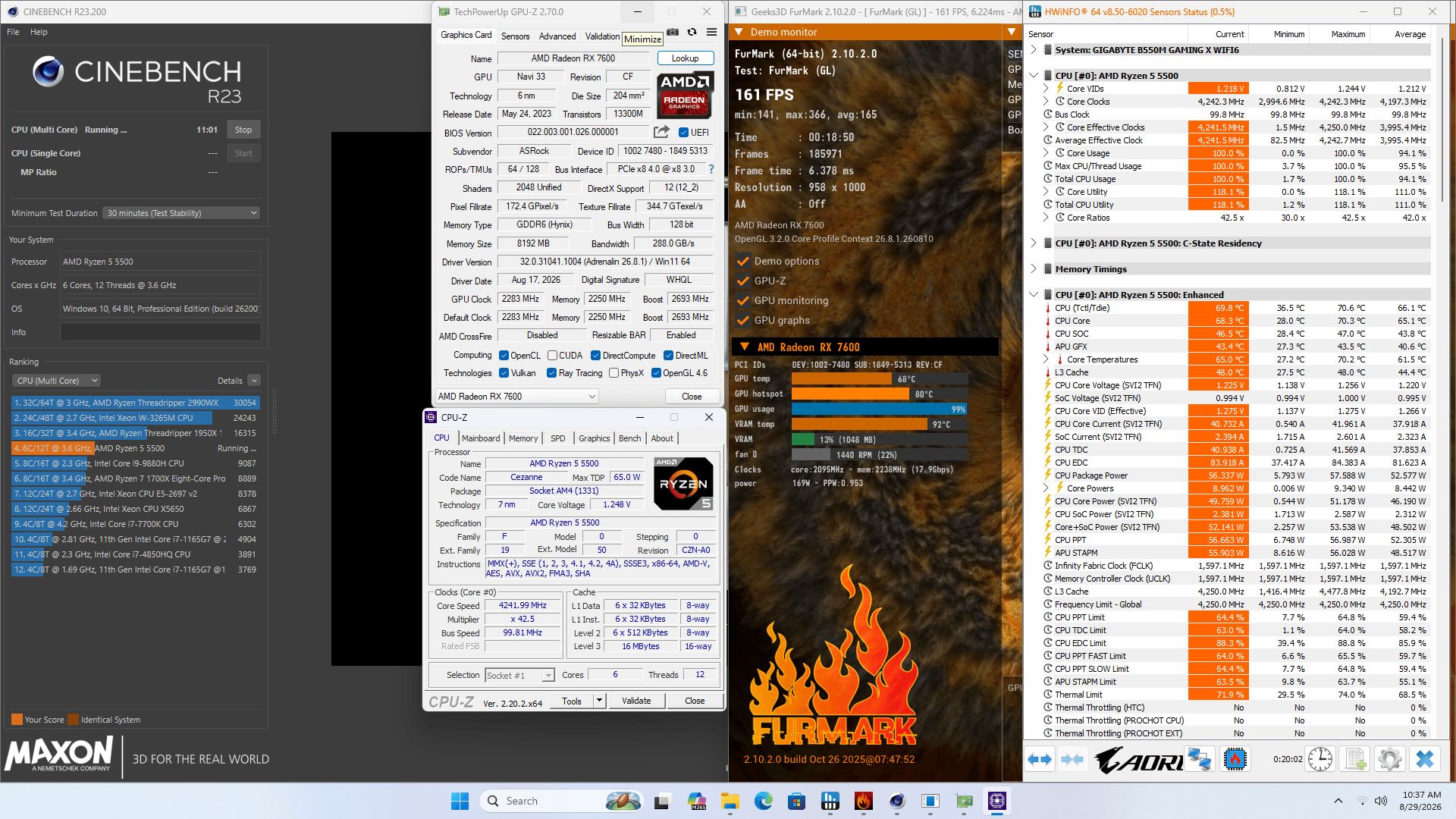The image size is (1456, 819).
Task: Click the Lookup button in GPU-Z
Action: click(685, 58)
